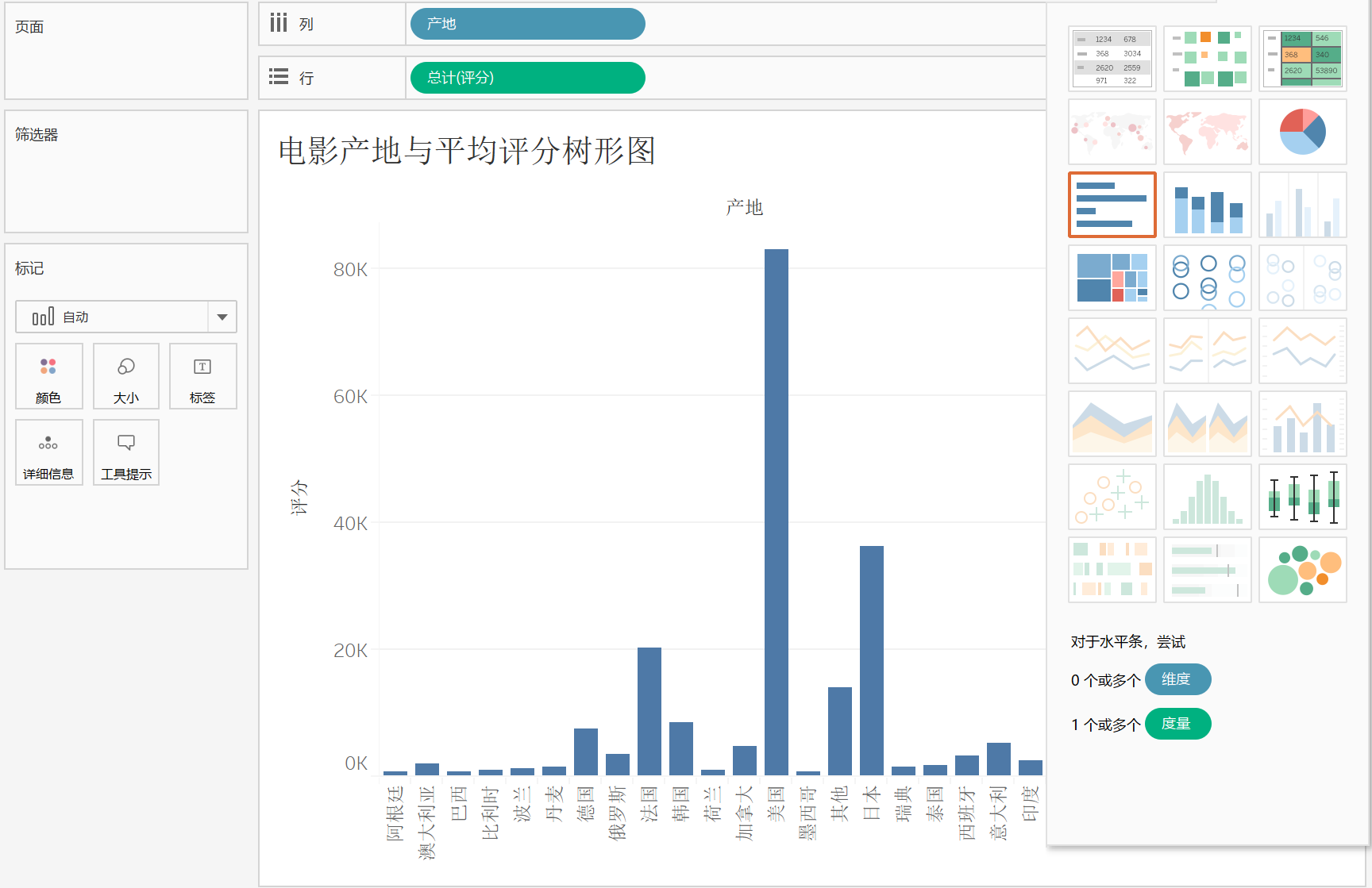Select the box-and-whisker plot chart type
The height and width of the screenshot is (888, 1372).
pyautogui.click(x=1302, y=497)
